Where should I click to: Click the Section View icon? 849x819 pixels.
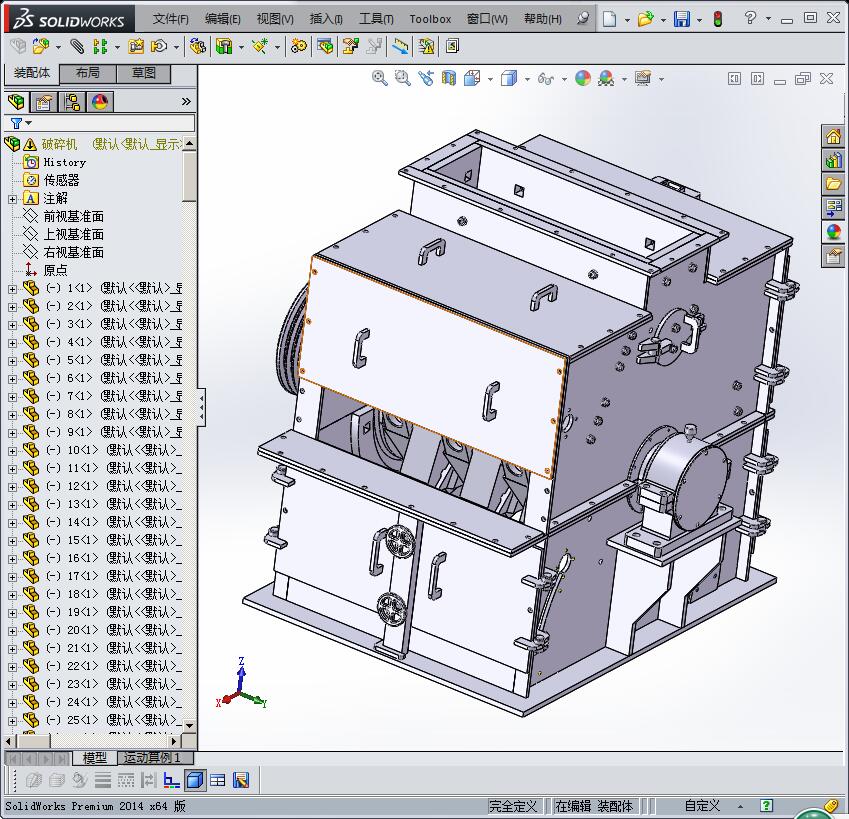448,78
